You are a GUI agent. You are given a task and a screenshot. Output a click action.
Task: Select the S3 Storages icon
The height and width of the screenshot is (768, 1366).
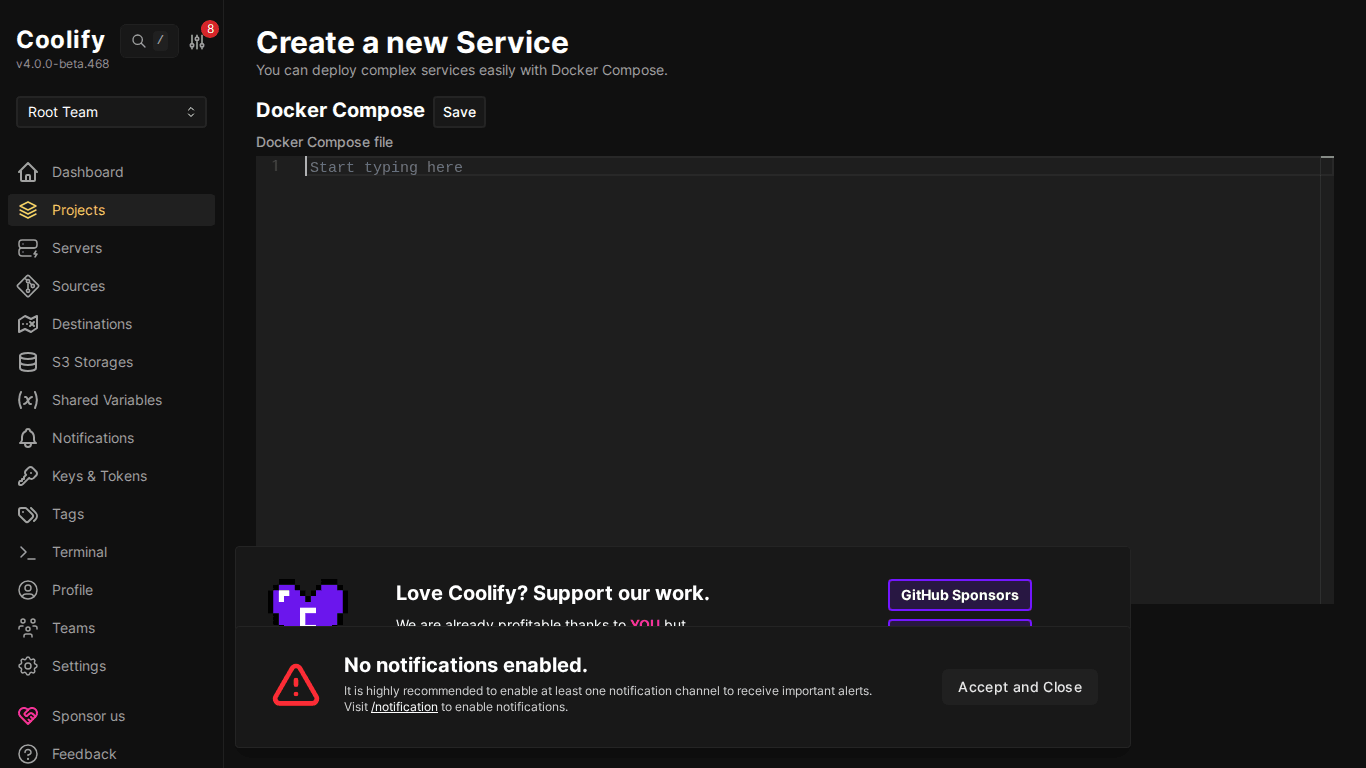(28, 362)
